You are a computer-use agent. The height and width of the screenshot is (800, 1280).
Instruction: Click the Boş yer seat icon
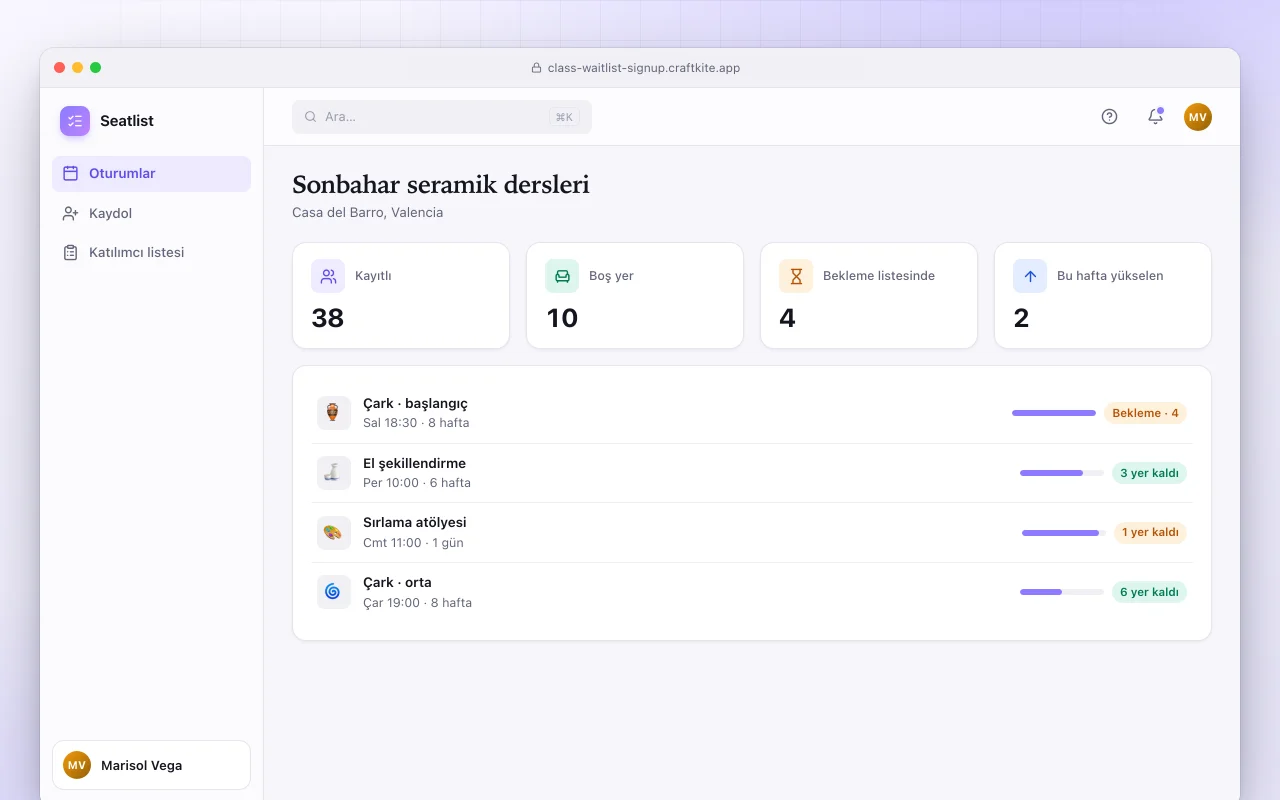tap(562, 276)
